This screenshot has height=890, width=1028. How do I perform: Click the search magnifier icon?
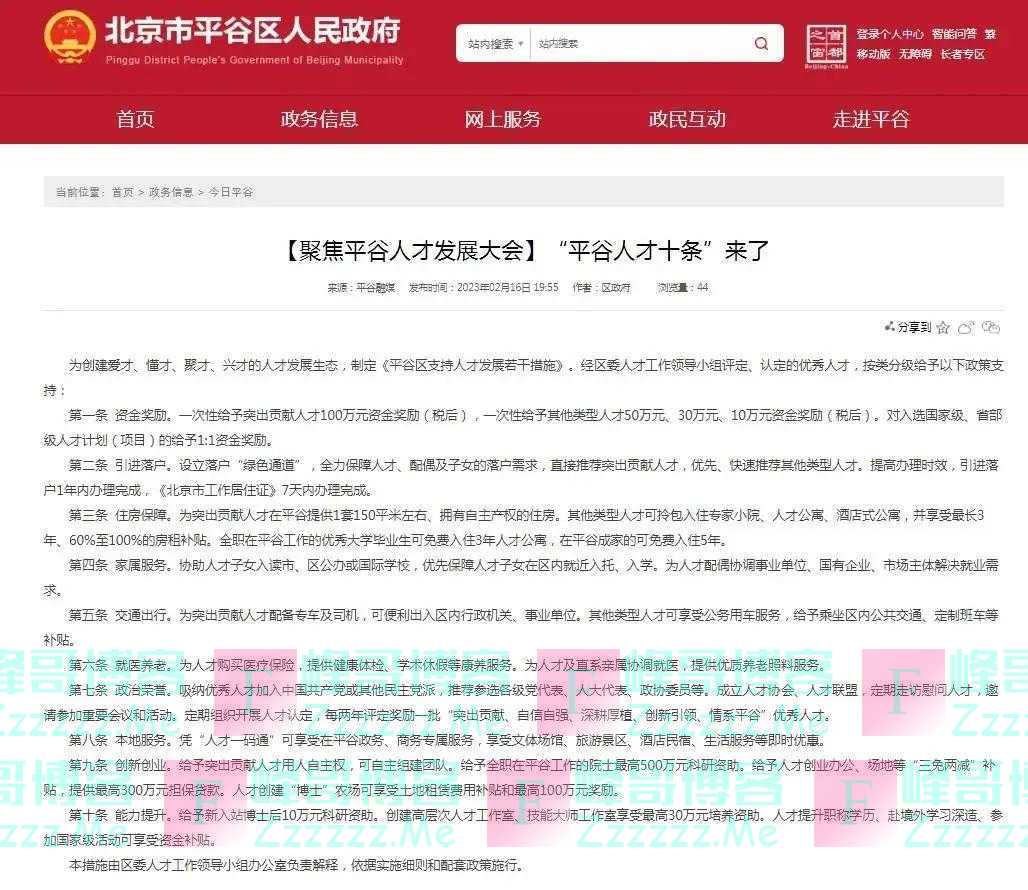tap(761, 44)
